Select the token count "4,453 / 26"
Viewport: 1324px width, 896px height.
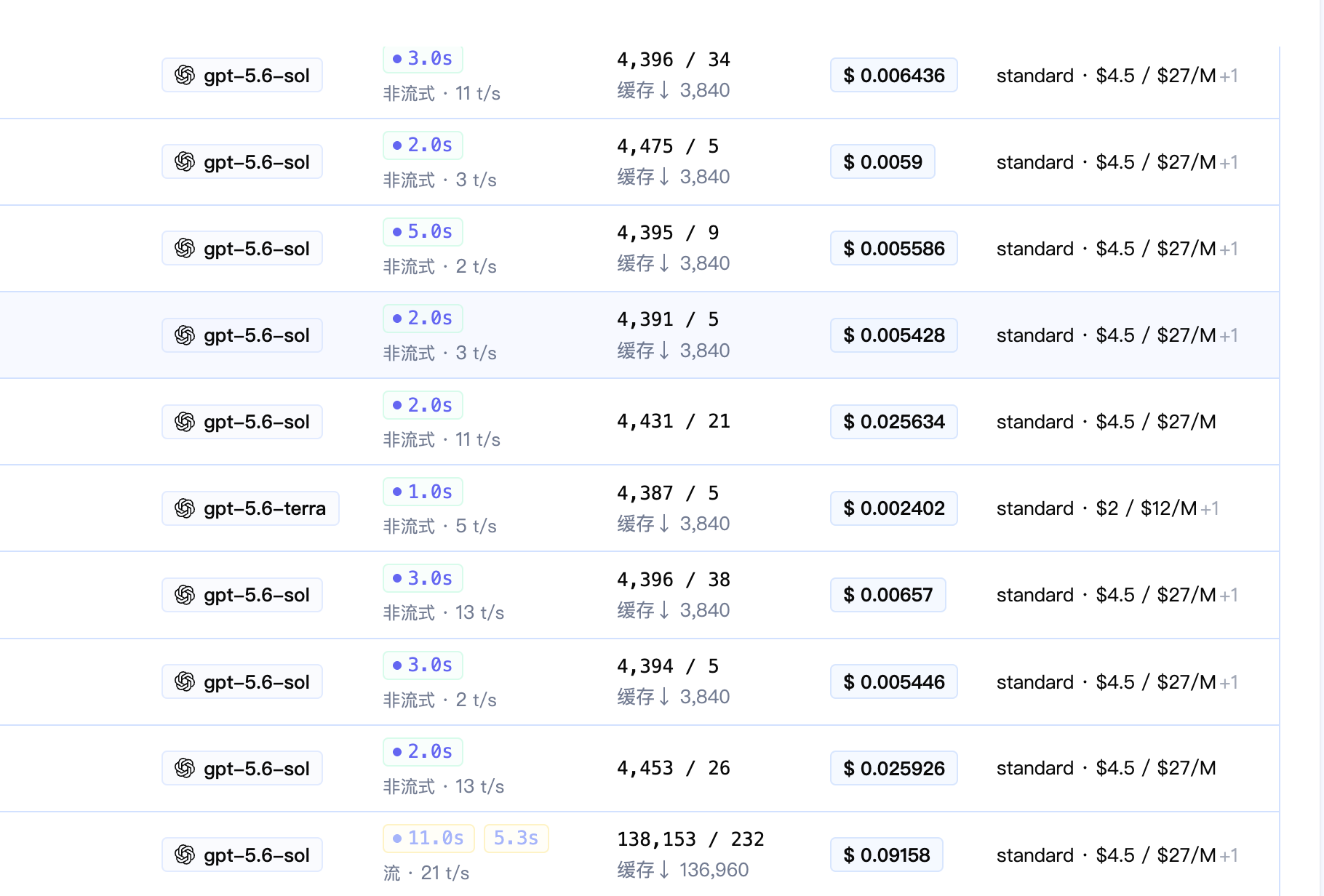pos(674,768)
